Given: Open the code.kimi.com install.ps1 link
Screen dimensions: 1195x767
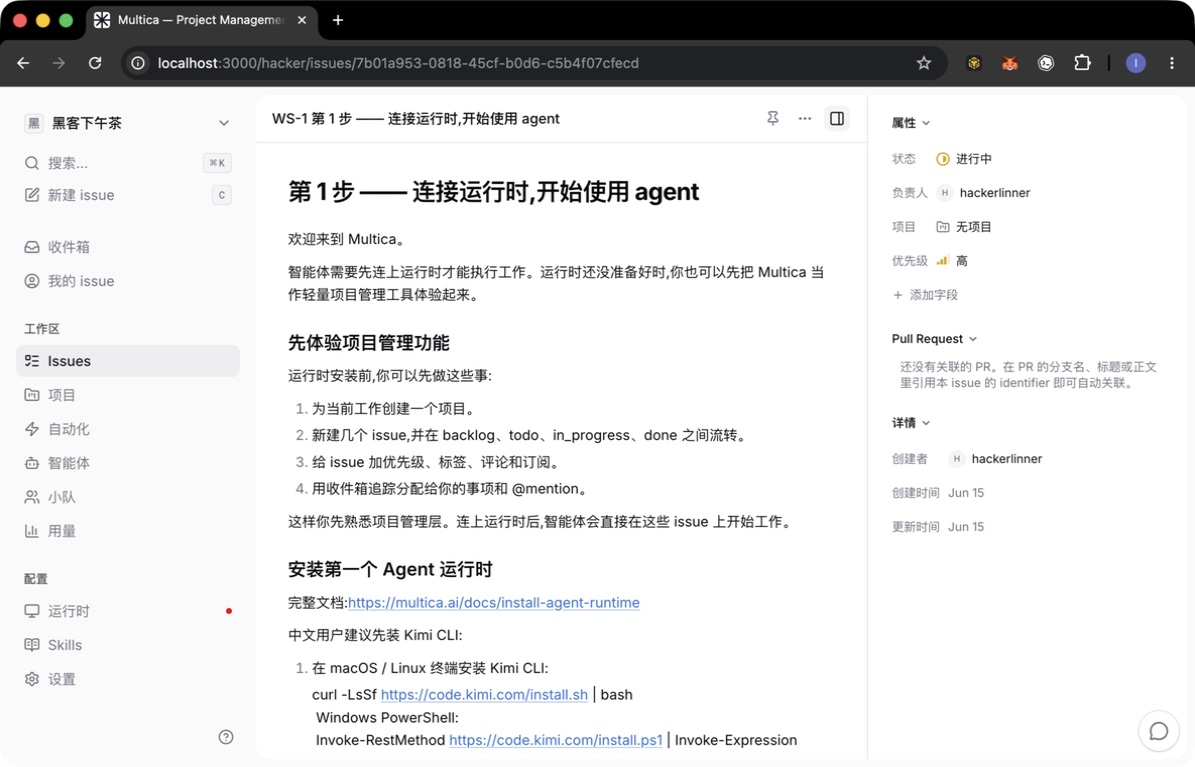Looking at the screenshot, I should [x=556, y=740].
